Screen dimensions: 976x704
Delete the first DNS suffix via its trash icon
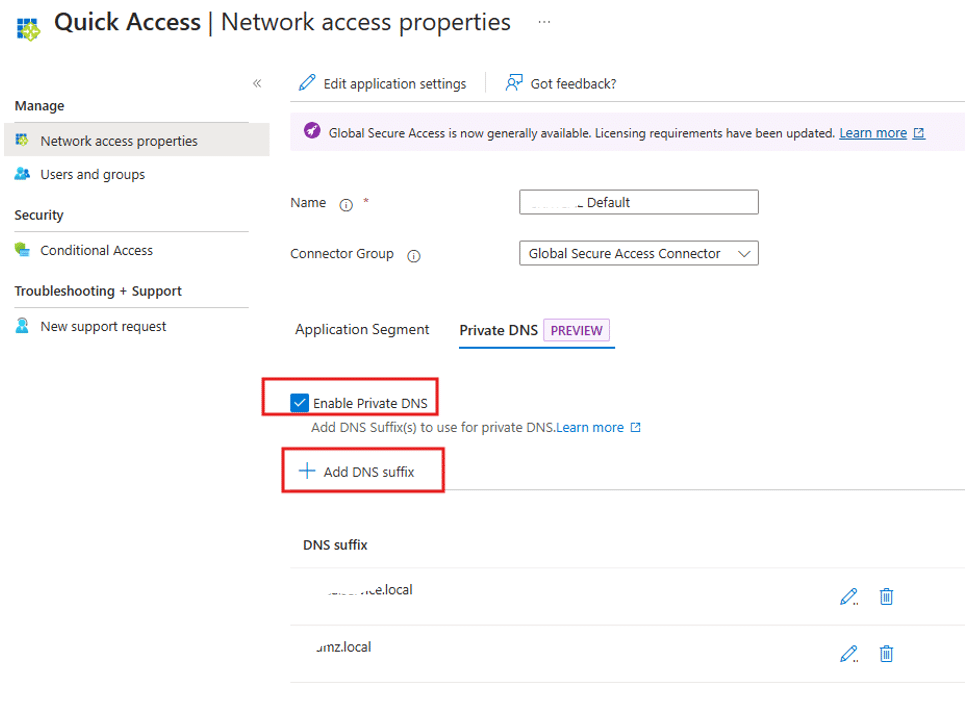pos(886,596)
